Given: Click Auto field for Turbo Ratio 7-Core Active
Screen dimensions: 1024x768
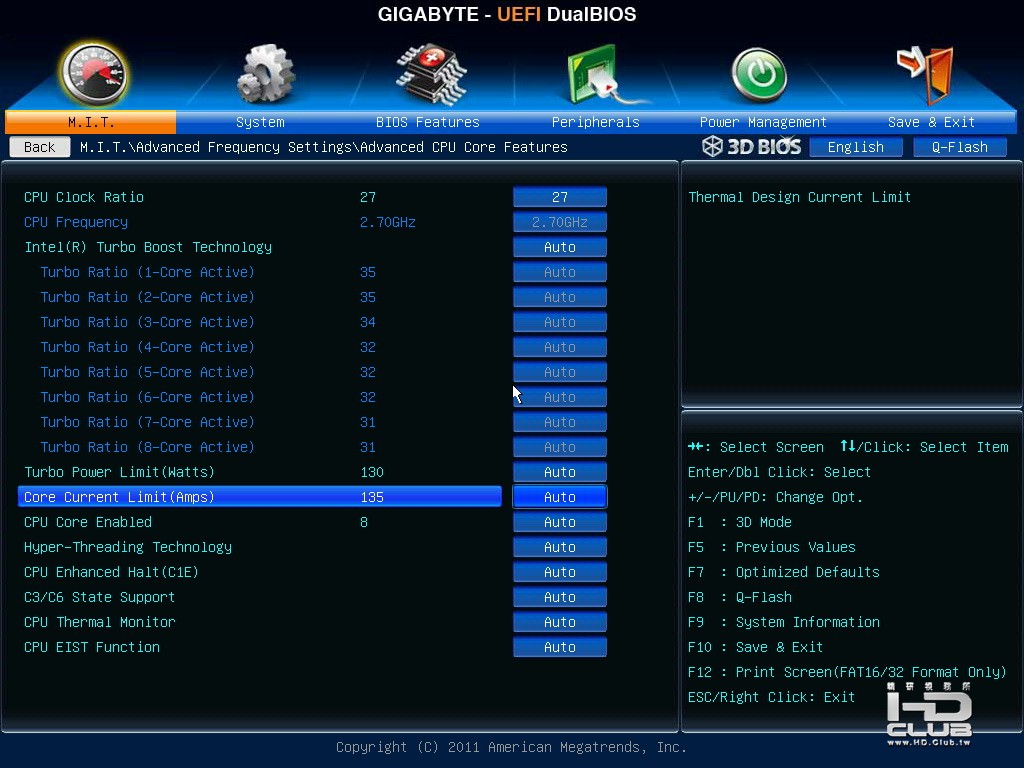Looking at the screenshot, I should (560, 422).
